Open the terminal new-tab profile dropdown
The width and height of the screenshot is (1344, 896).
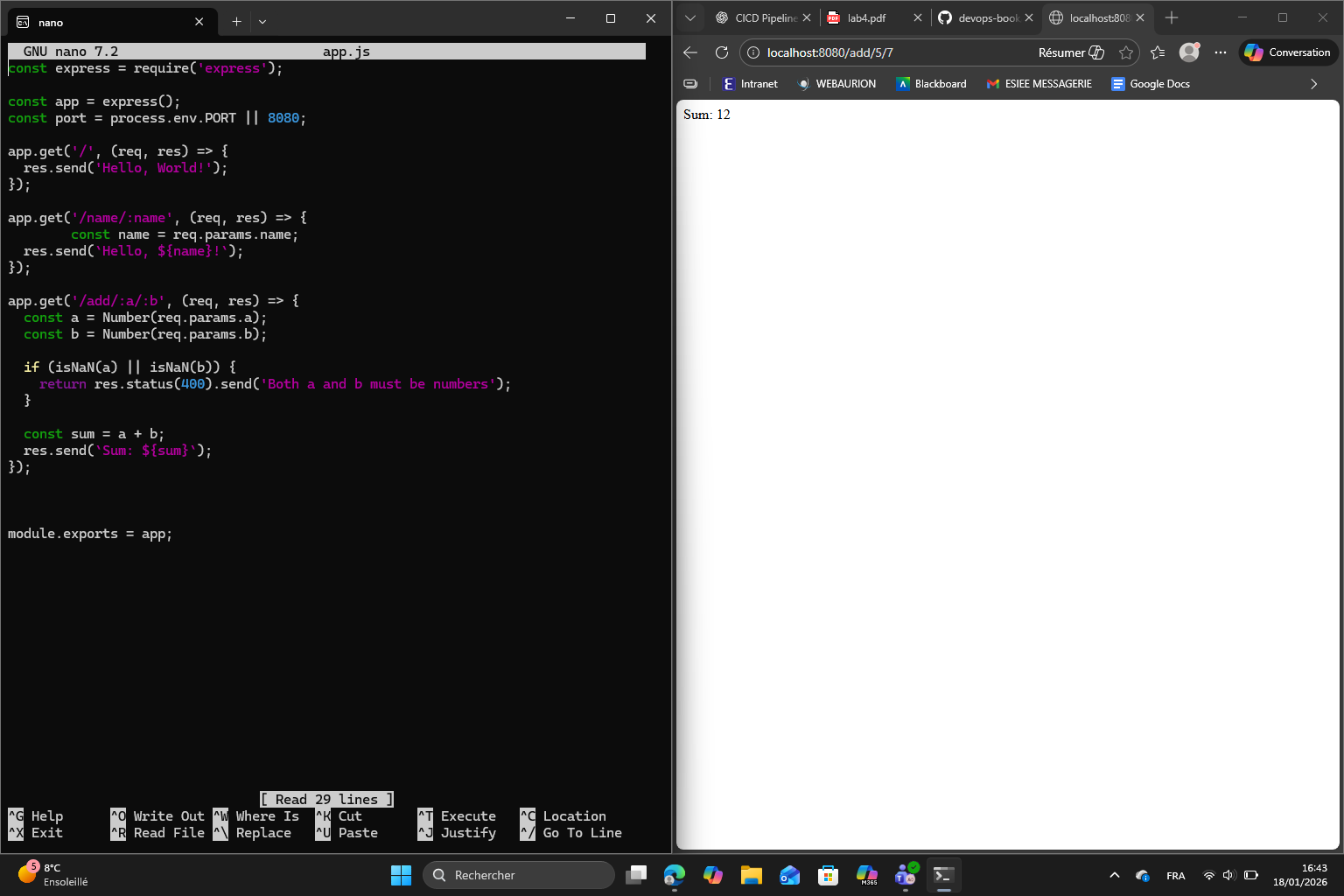(x=262, y=21)
